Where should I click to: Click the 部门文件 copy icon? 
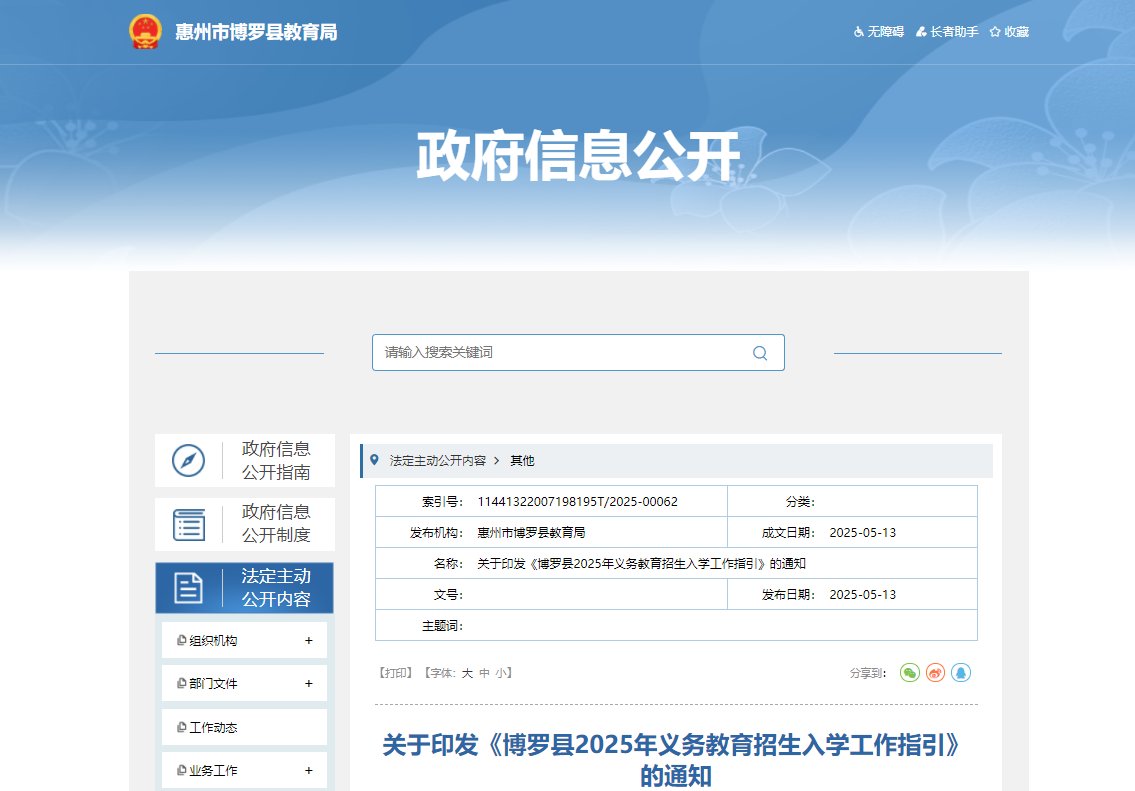(x=182, y=683)
